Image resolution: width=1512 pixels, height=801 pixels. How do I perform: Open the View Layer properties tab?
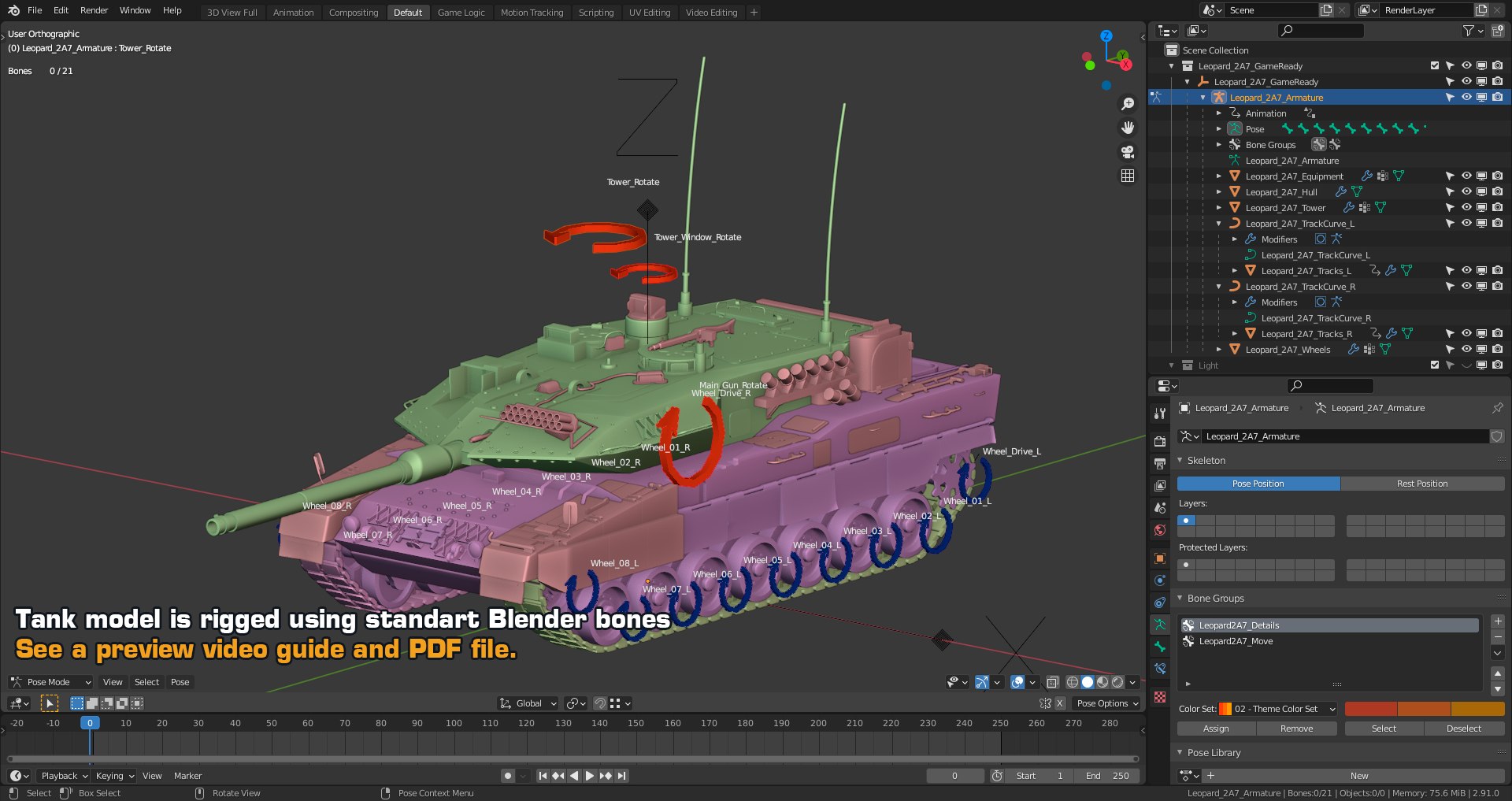click(1159, 486)
